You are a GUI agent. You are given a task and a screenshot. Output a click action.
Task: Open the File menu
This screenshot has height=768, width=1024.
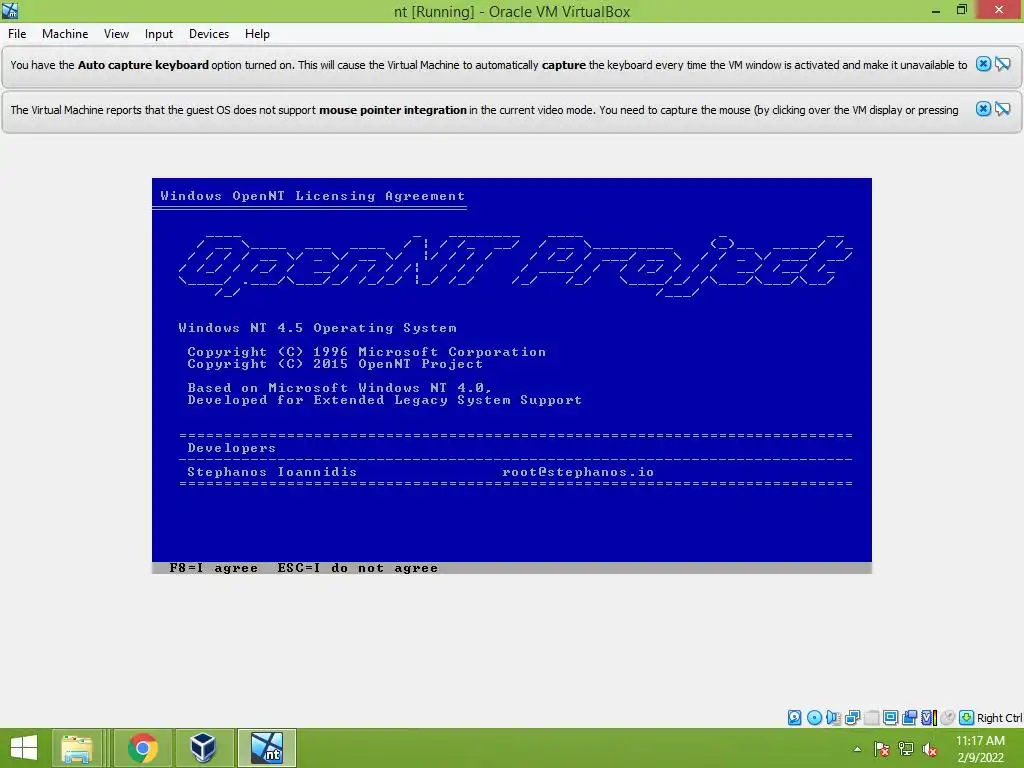[17, 34]
